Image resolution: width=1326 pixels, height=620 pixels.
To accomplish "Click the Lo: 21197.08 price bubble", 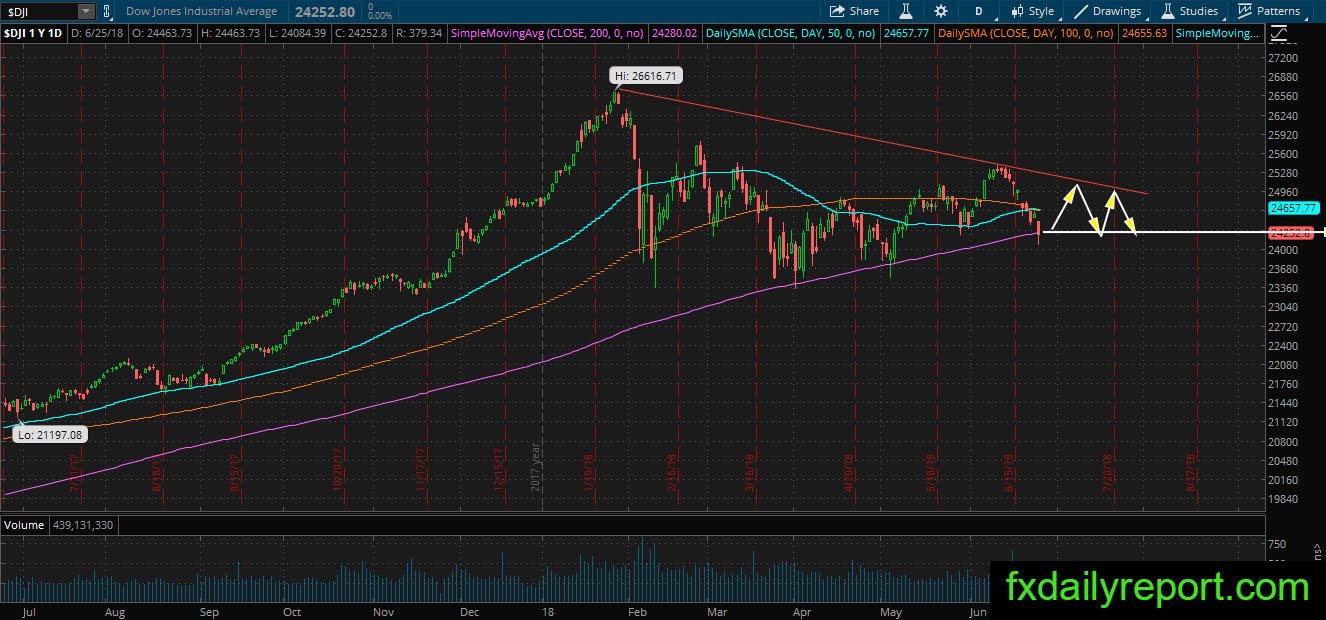I will (x=50, y=434).
